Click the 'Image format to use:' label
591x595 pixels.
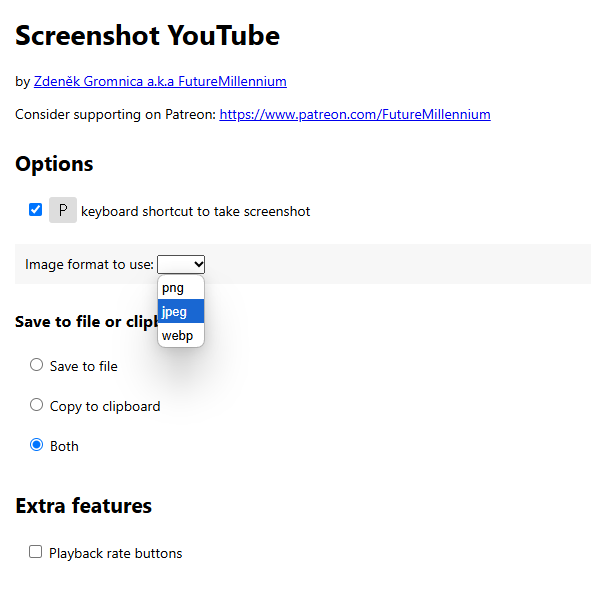pyautogui.click(x=89, y=264)
